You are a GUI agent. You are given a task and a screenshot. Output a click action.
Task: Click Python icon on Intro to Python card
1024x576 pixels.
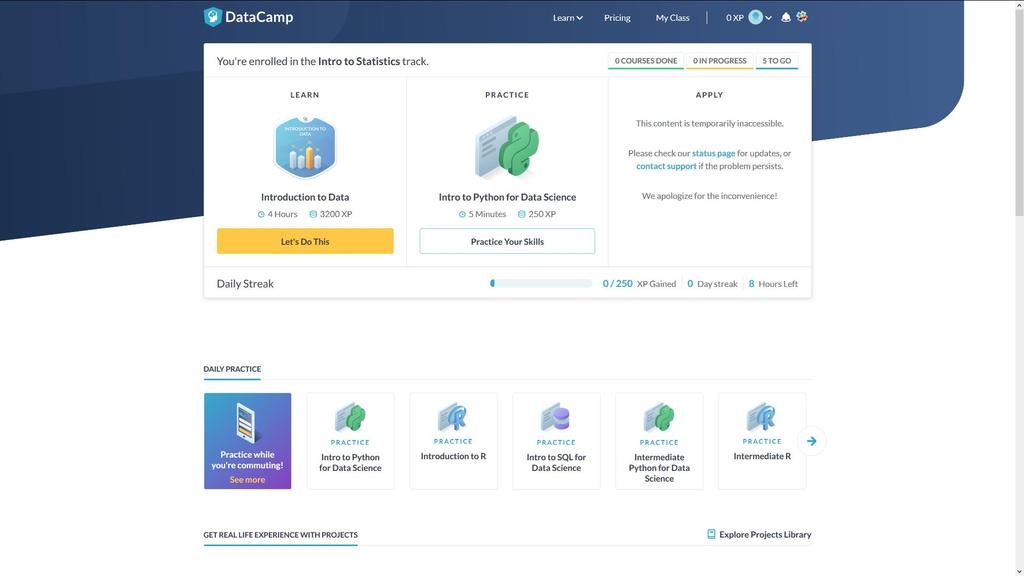pyautogui.click(x=350, y=418)
